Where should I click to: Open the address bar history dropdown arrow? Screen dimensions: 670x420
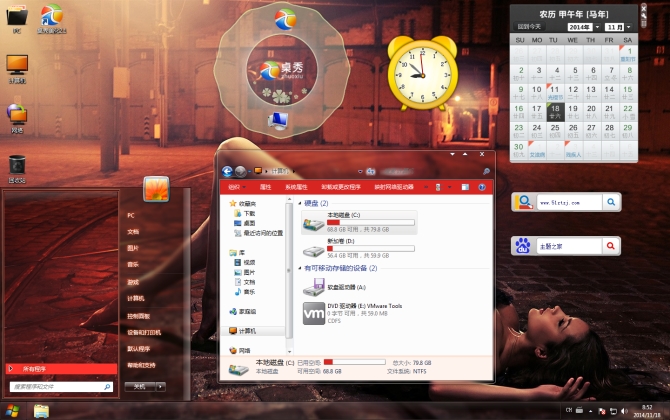360,171
